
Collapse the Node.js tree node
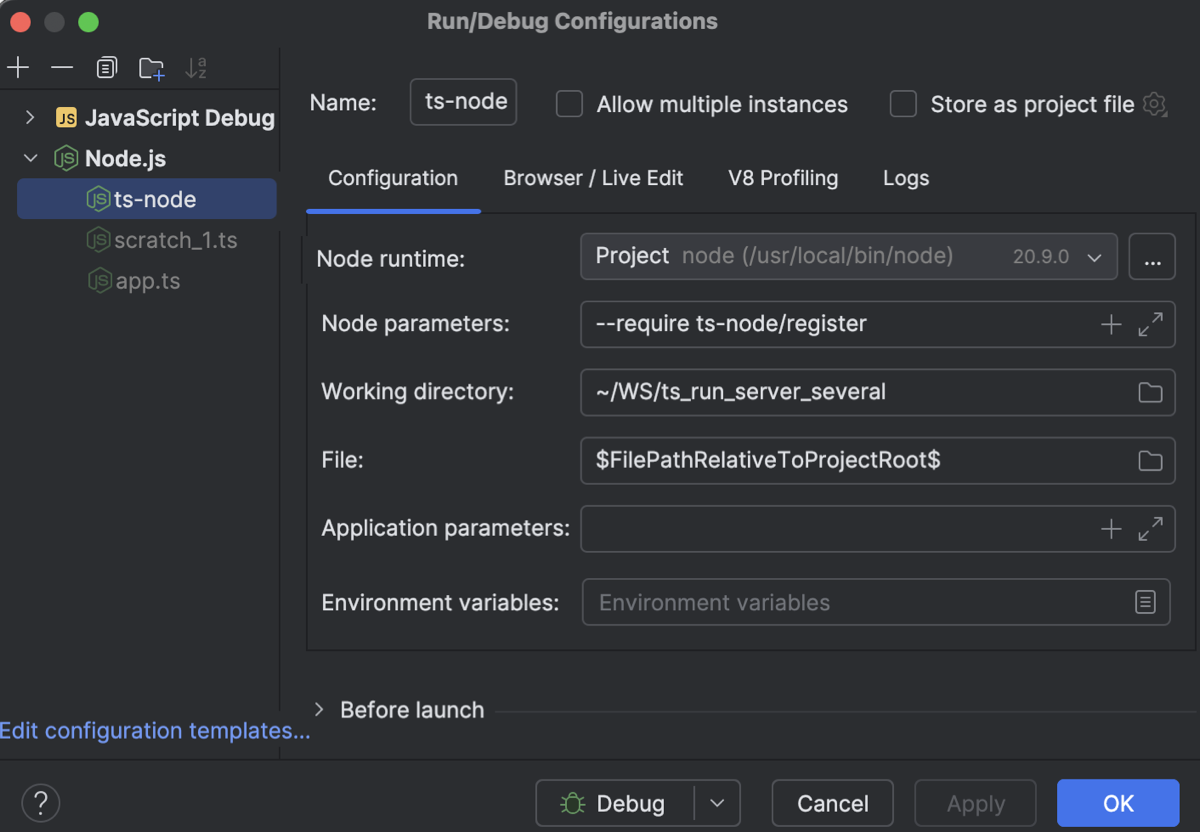30,158
